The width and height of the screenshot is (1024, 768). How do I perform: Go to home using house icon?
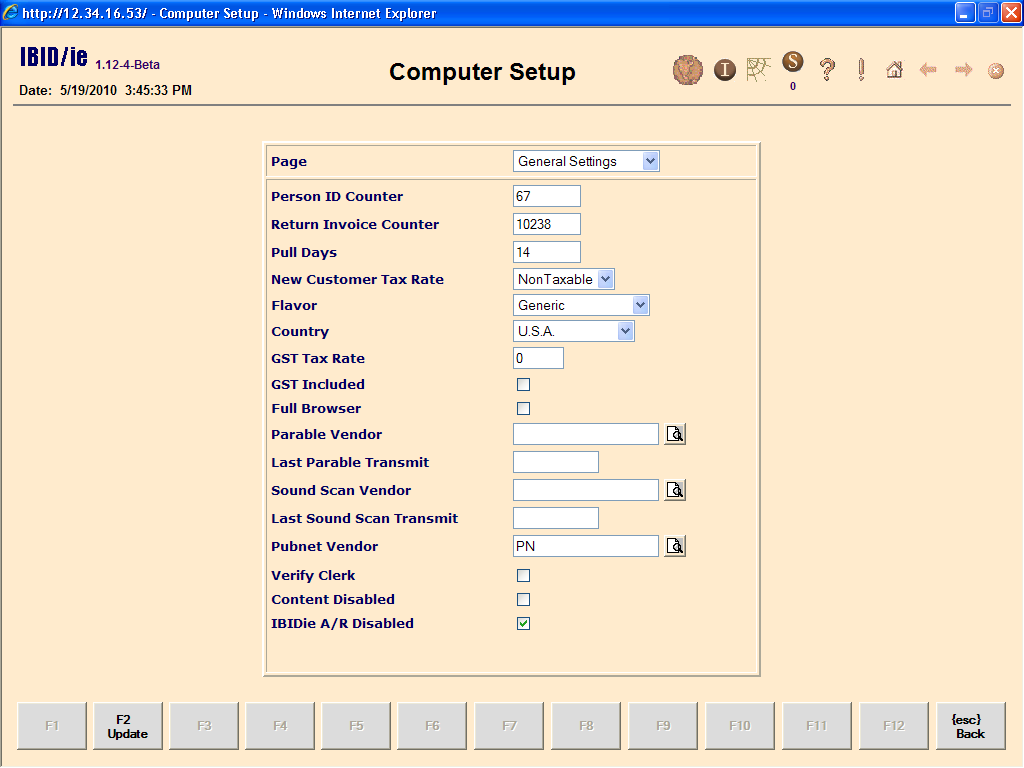[894, 70]
